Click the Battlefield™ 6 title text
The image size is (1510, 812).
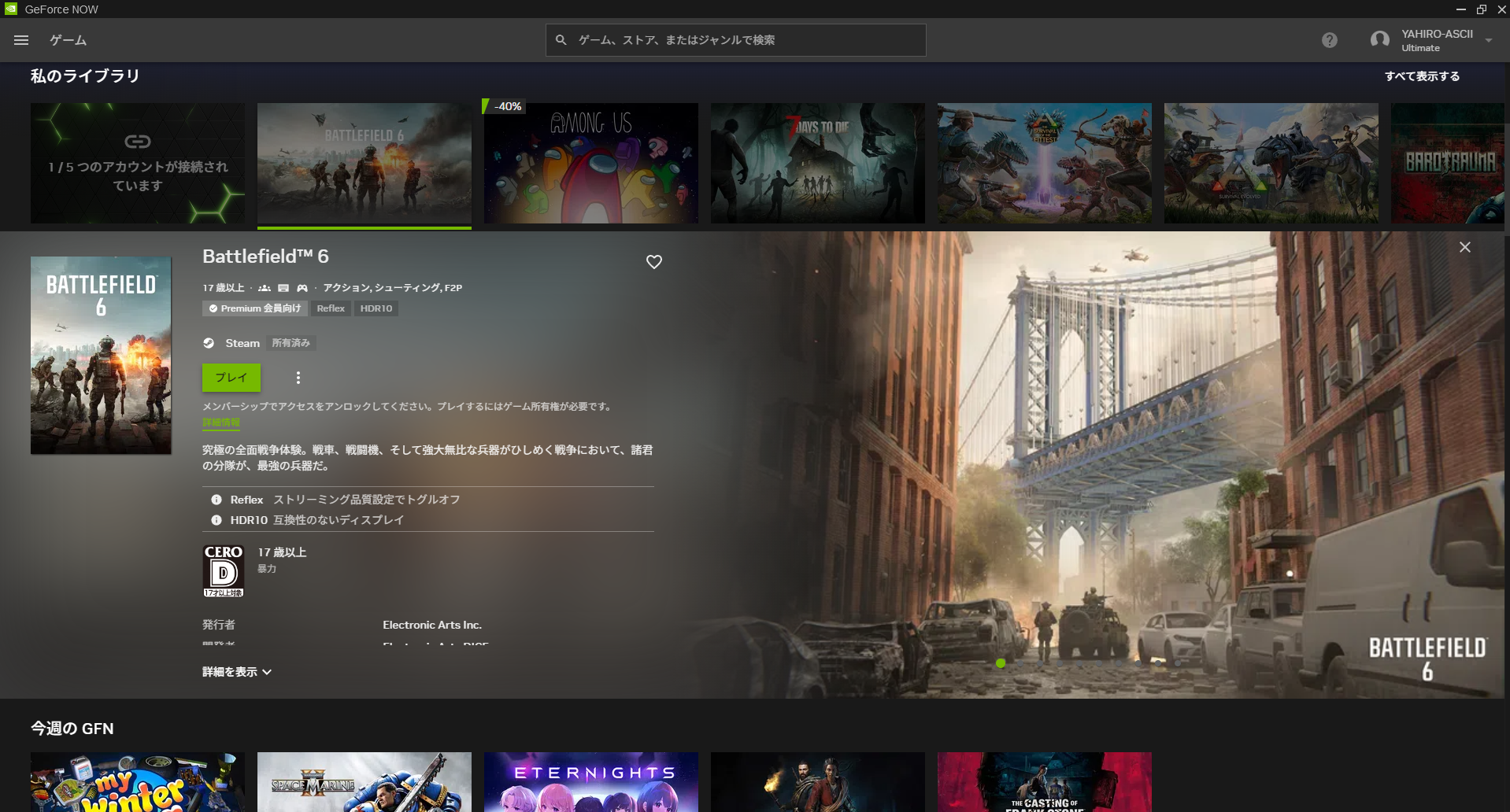[265, 257]
